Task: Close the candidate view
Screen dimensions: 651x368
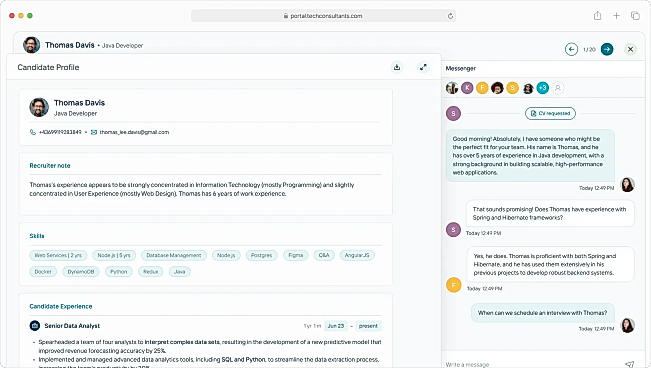Action: (630, 49)
